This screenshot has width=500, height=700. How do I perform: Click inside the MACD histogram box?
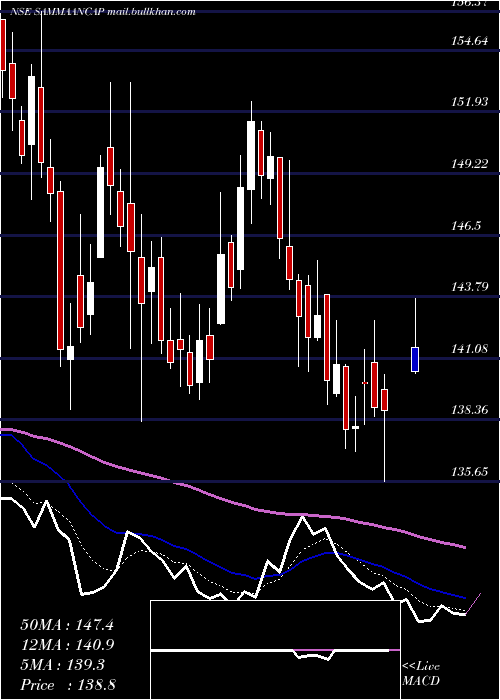(x=275, y=650)
